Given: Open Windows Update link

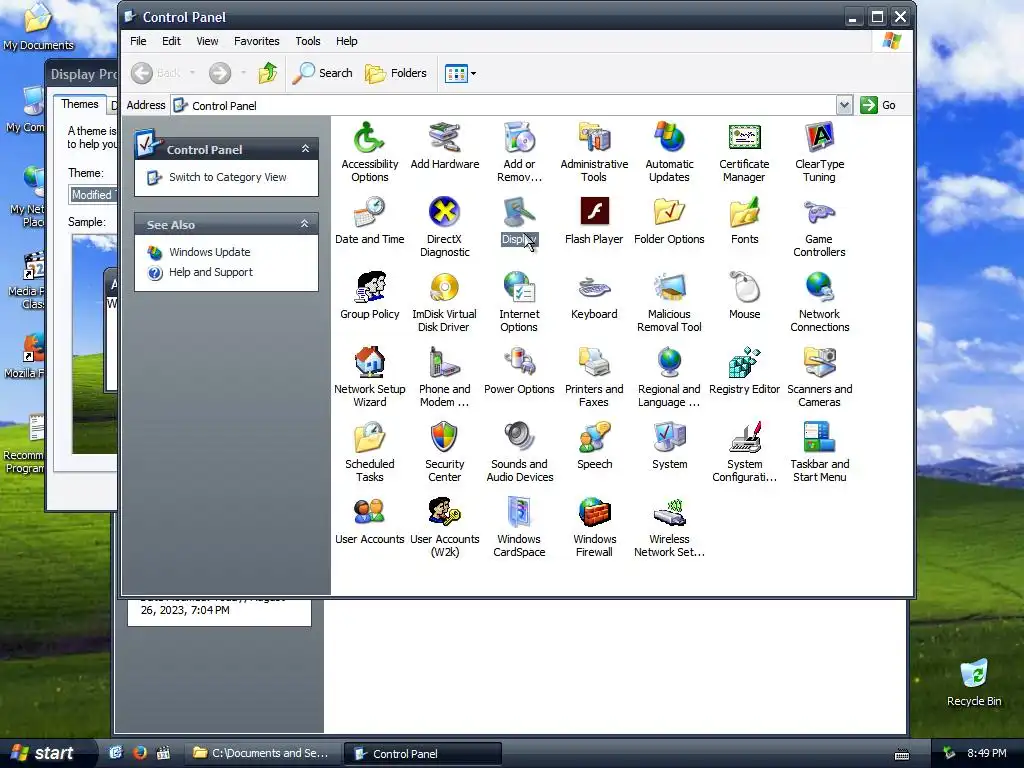Looking at the screenshot, I should click(210, 252).
